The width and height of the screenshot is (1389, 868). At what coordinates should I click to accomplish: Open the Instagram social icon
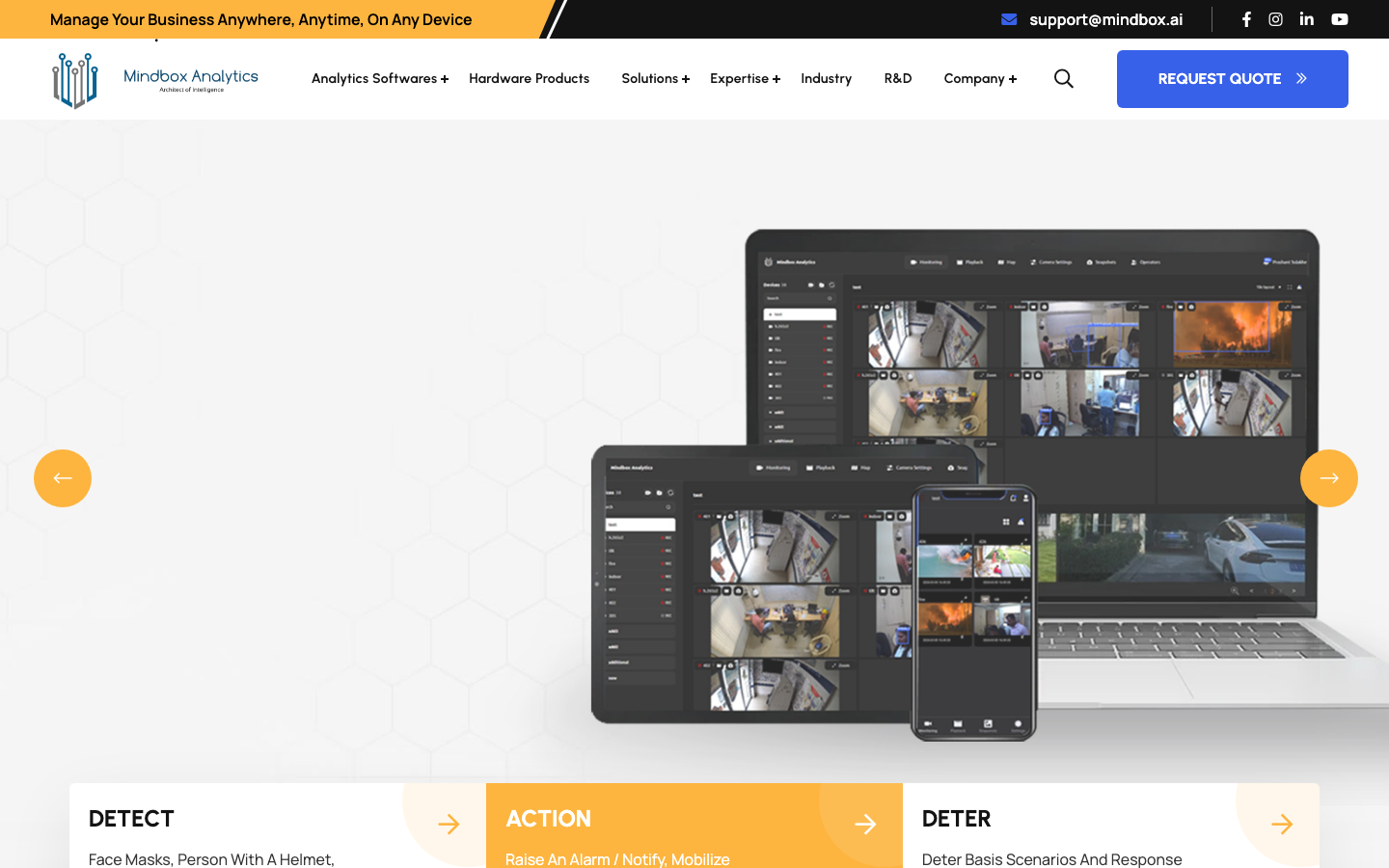click(1275, 19)
